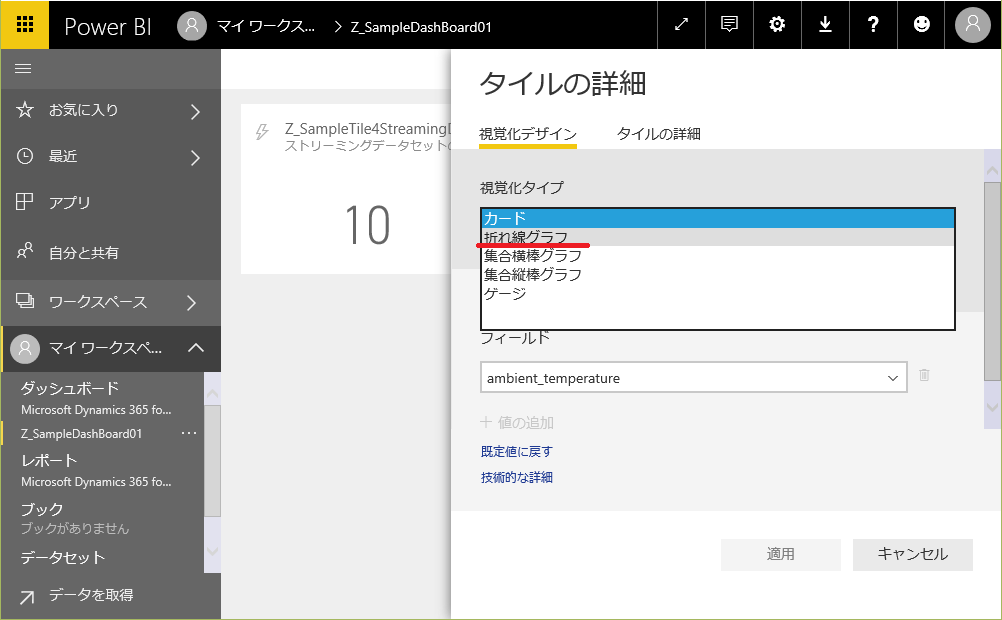1002x620 pixels.
Task: Click the sidebar list scroll down arrow
Action: coord(212,551)
